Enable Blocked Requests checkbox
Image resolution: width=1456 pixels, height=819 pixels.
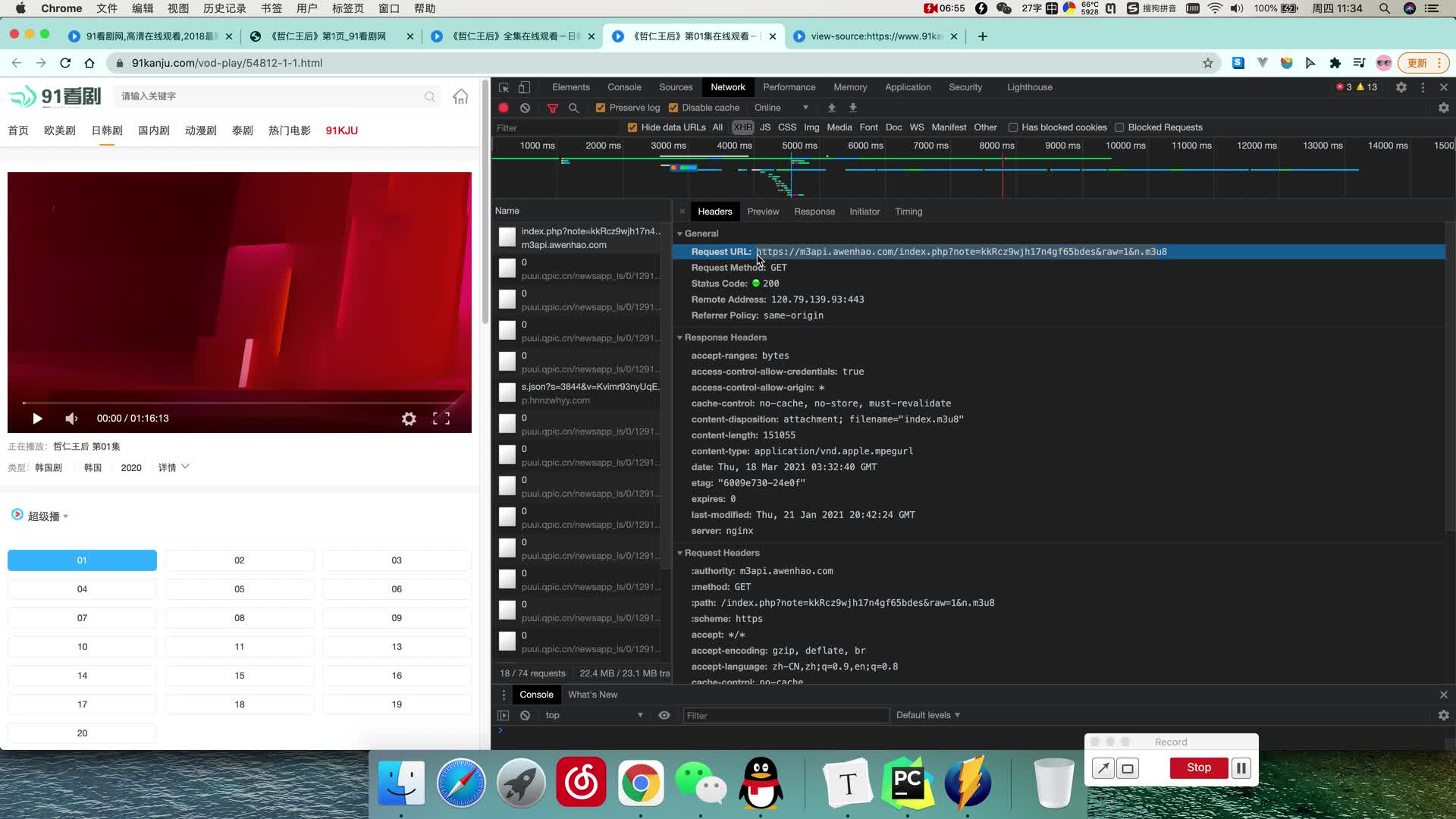pos(1119,127)
